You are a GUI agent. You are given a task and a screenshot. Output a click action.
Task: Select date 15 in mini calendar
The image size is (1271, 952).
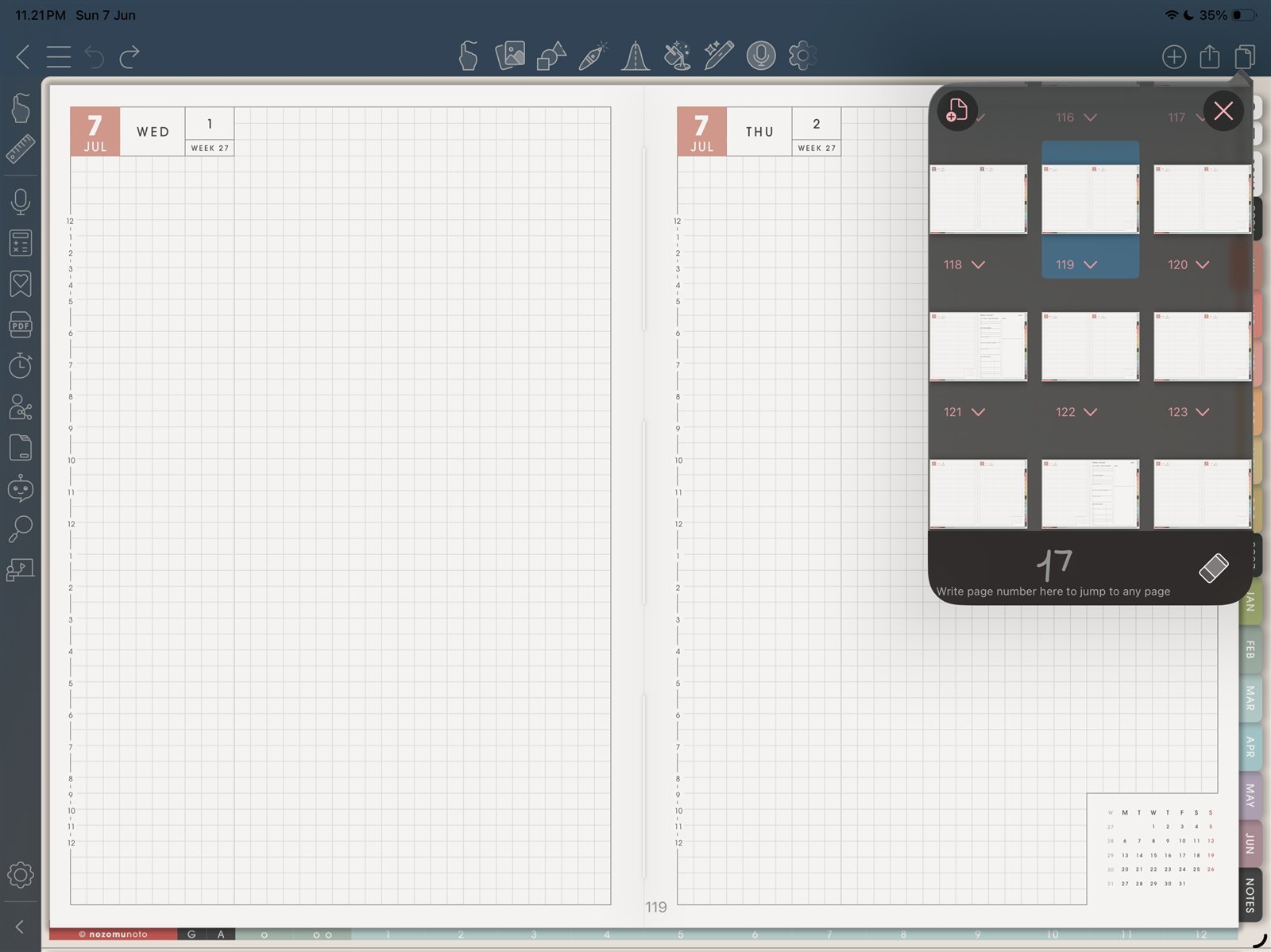pos(1153,855)
